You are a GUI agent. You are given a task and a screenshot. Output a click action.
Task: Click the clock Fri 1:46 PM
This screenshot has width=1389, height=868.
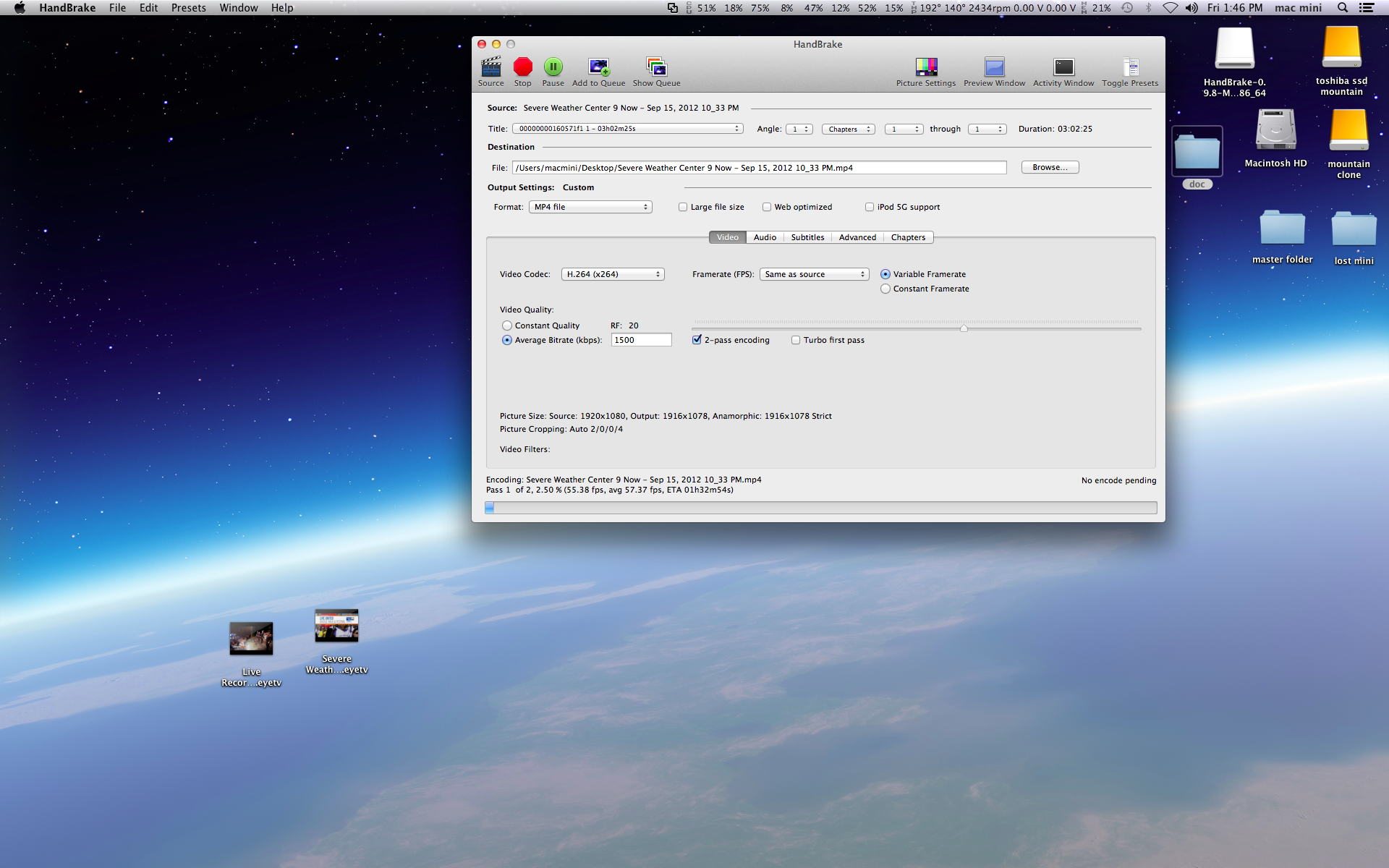coord(1234,8)
